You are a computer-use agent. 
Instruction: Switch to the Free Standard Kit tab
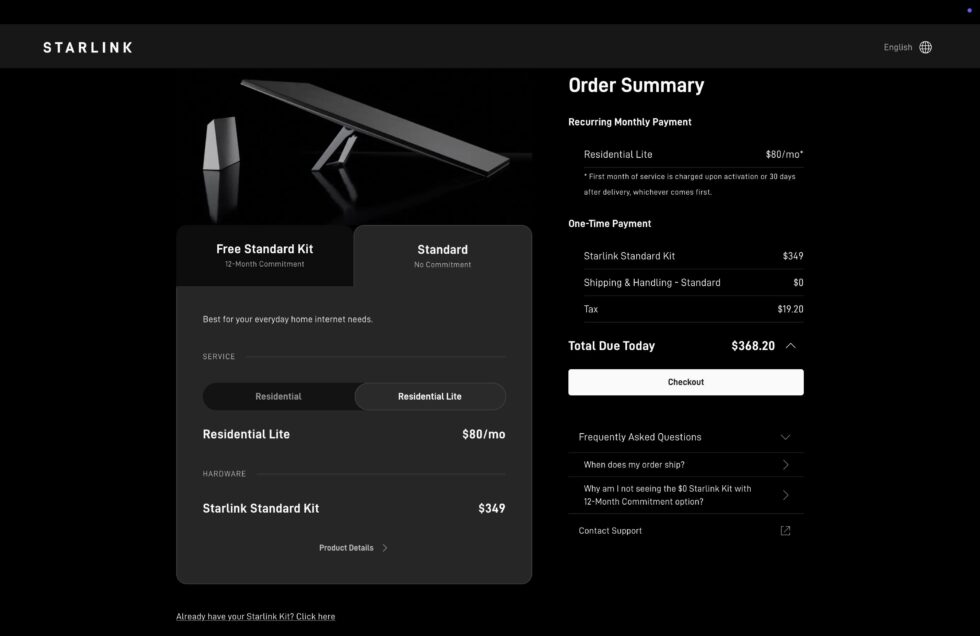264,255
